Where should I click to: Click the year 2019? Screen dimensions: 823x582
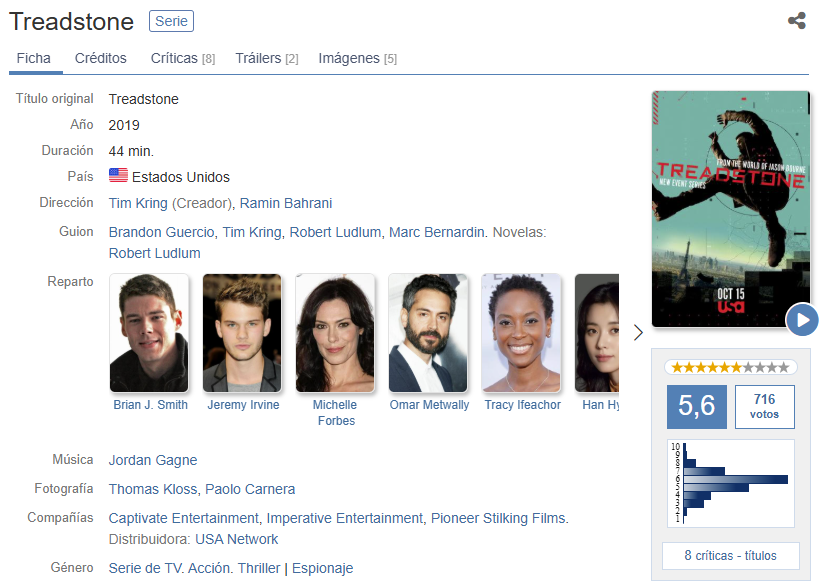[x=124, y=125]
